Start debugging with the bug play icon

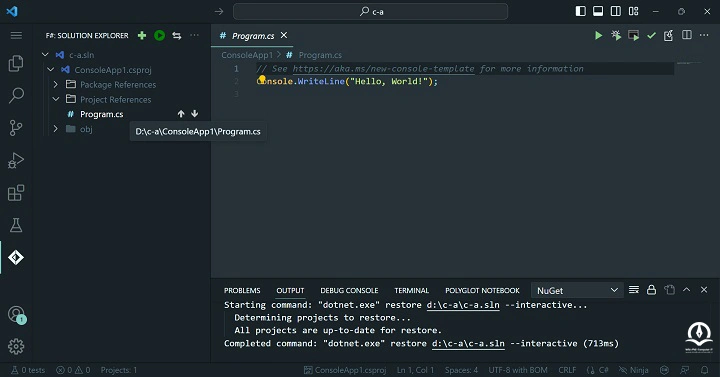[616, 35]
